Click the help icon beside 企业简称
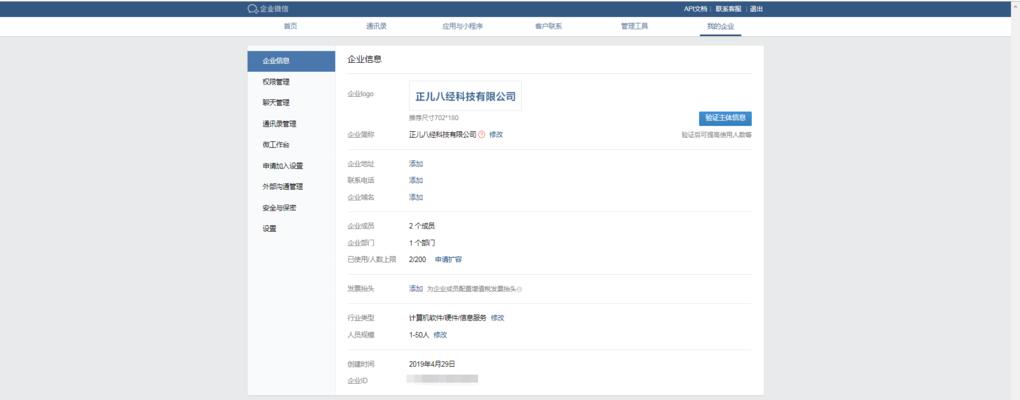 click(481, 135)
